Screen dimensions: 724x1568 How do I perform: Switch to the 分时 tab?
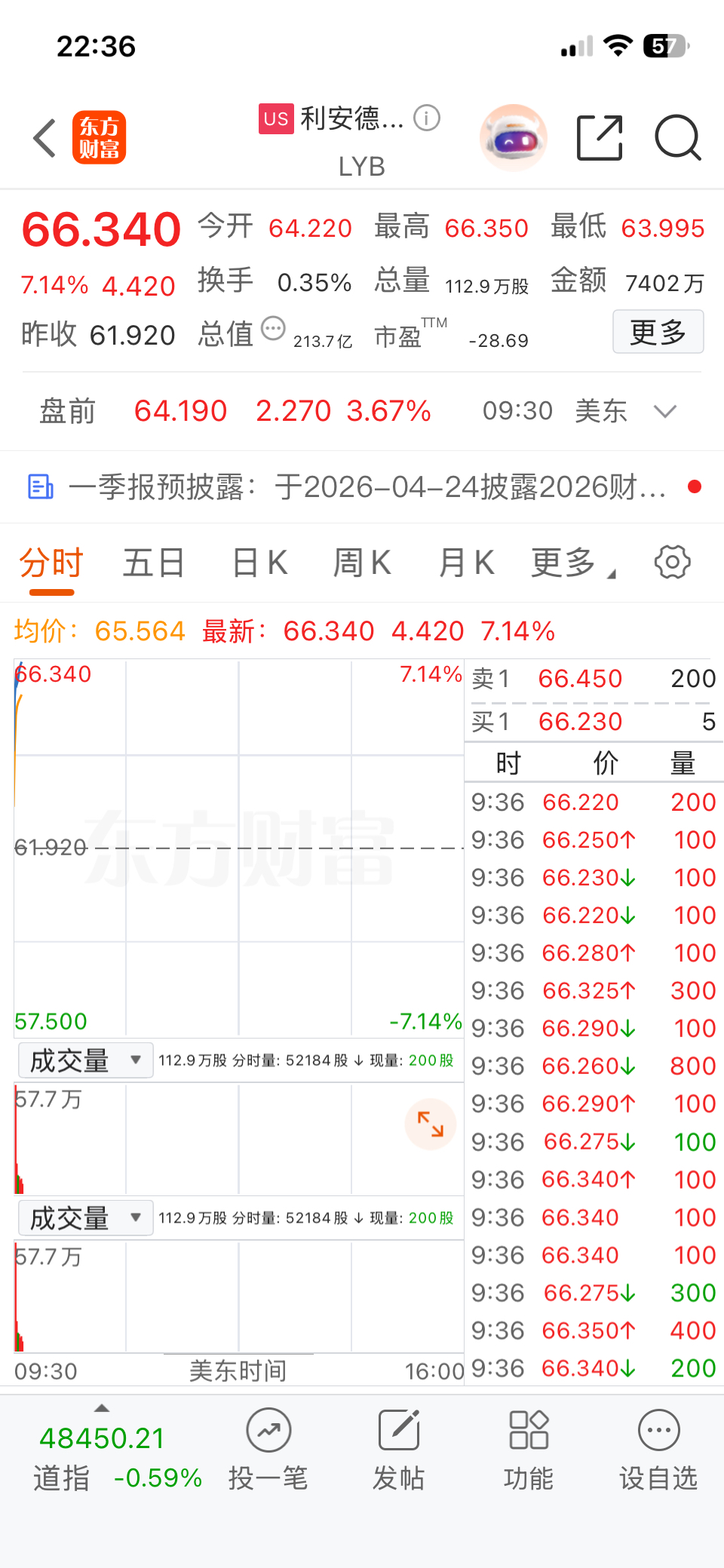(51, 563)
